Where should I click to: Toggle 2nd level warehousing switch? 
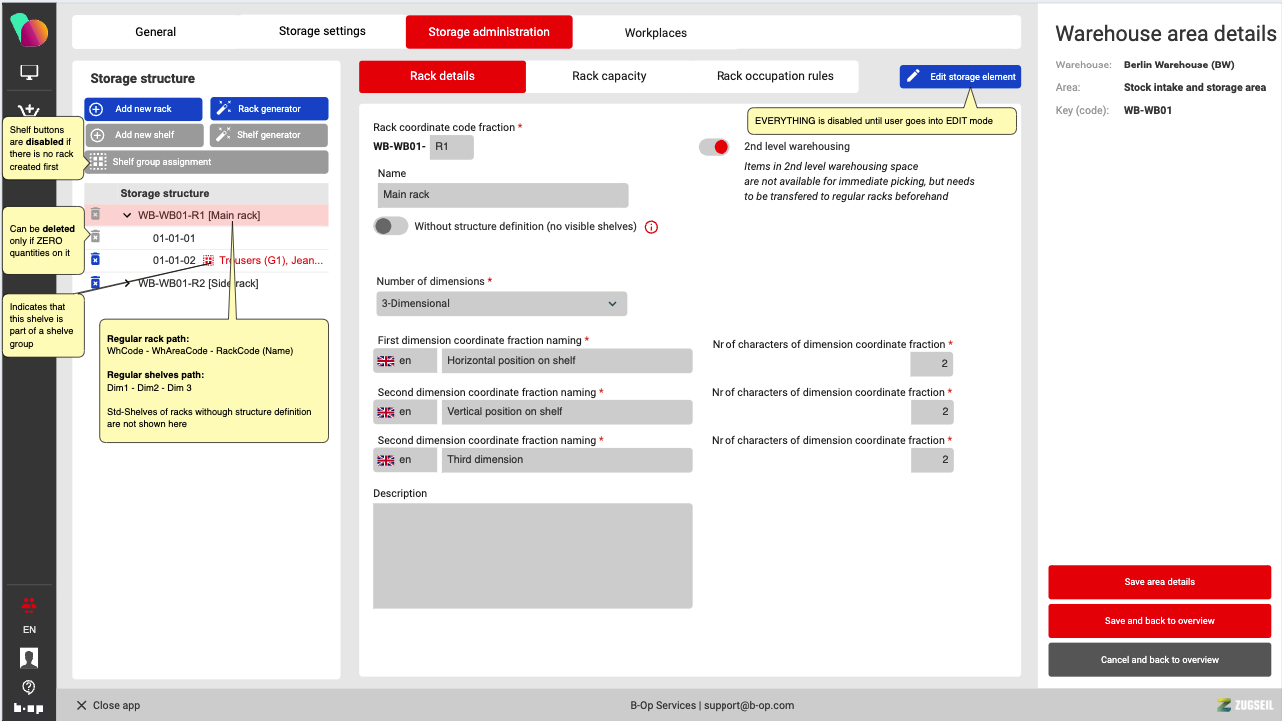click(714, 147)
